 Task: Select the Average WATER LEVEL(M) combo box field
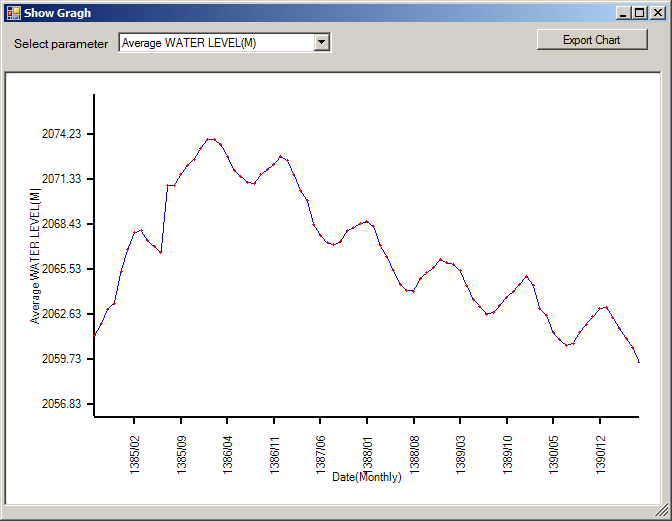tap(225, 43)
